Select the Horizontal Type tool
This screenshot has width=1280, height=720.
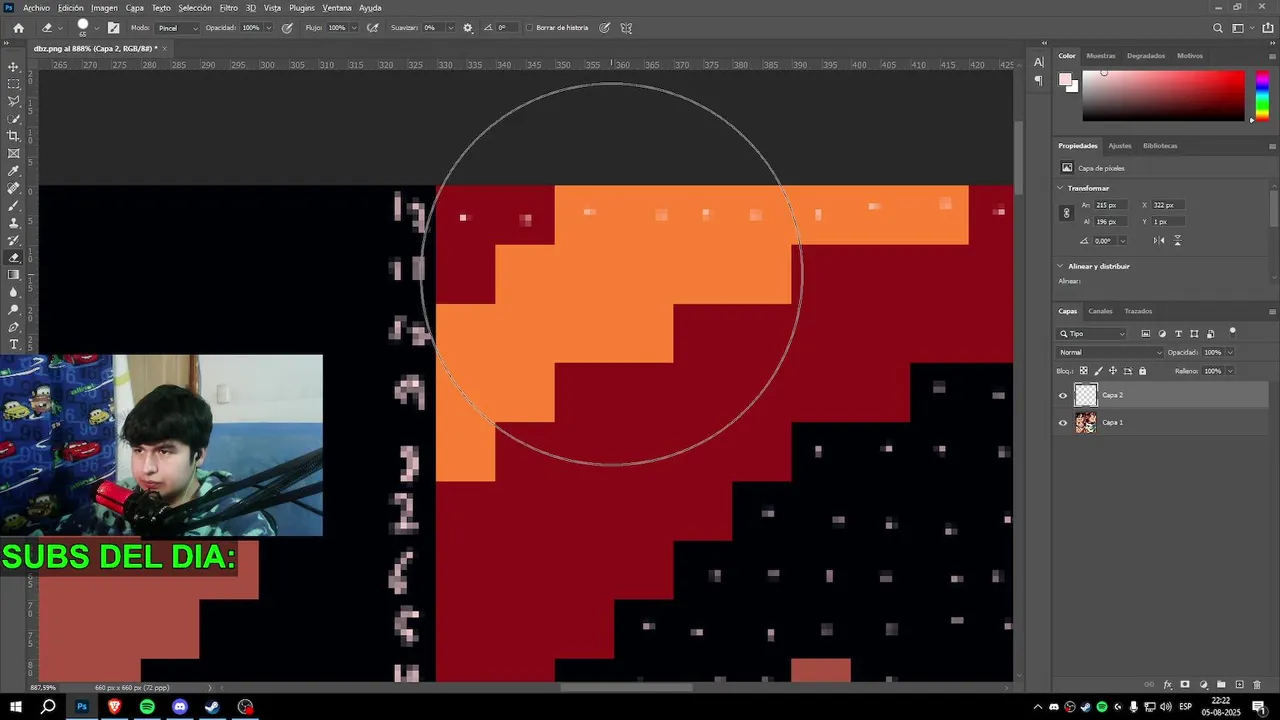click(14, 344)
